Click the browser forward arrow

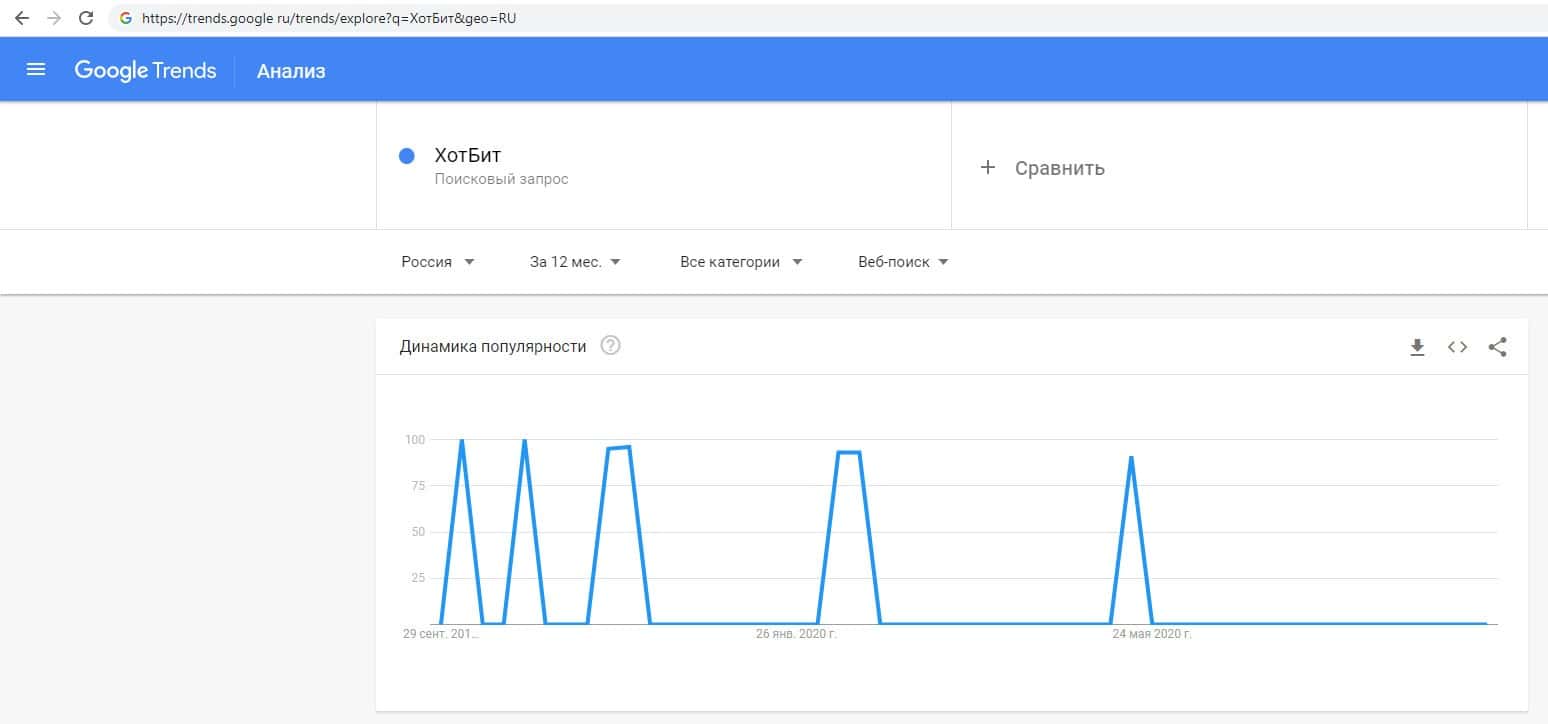(x=53, y=18)
